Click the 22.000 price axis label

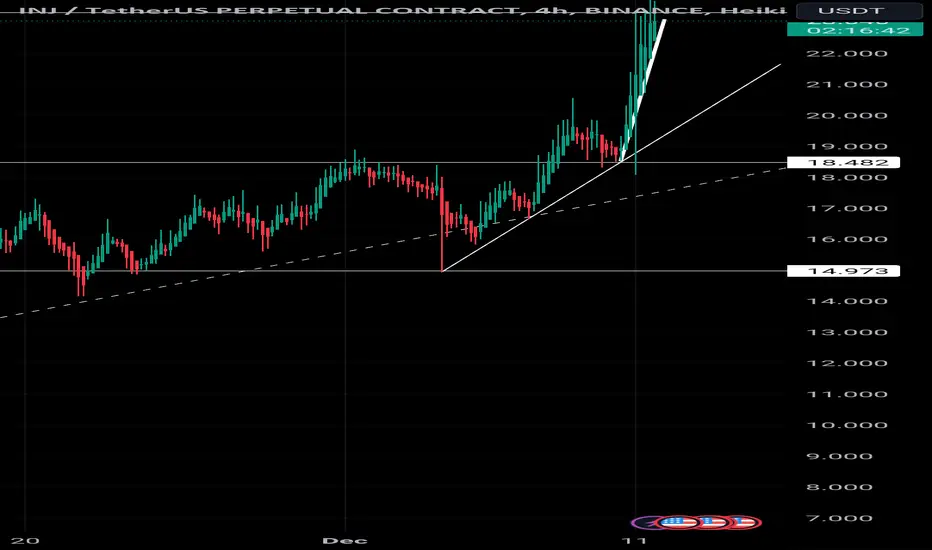(846, 54)
